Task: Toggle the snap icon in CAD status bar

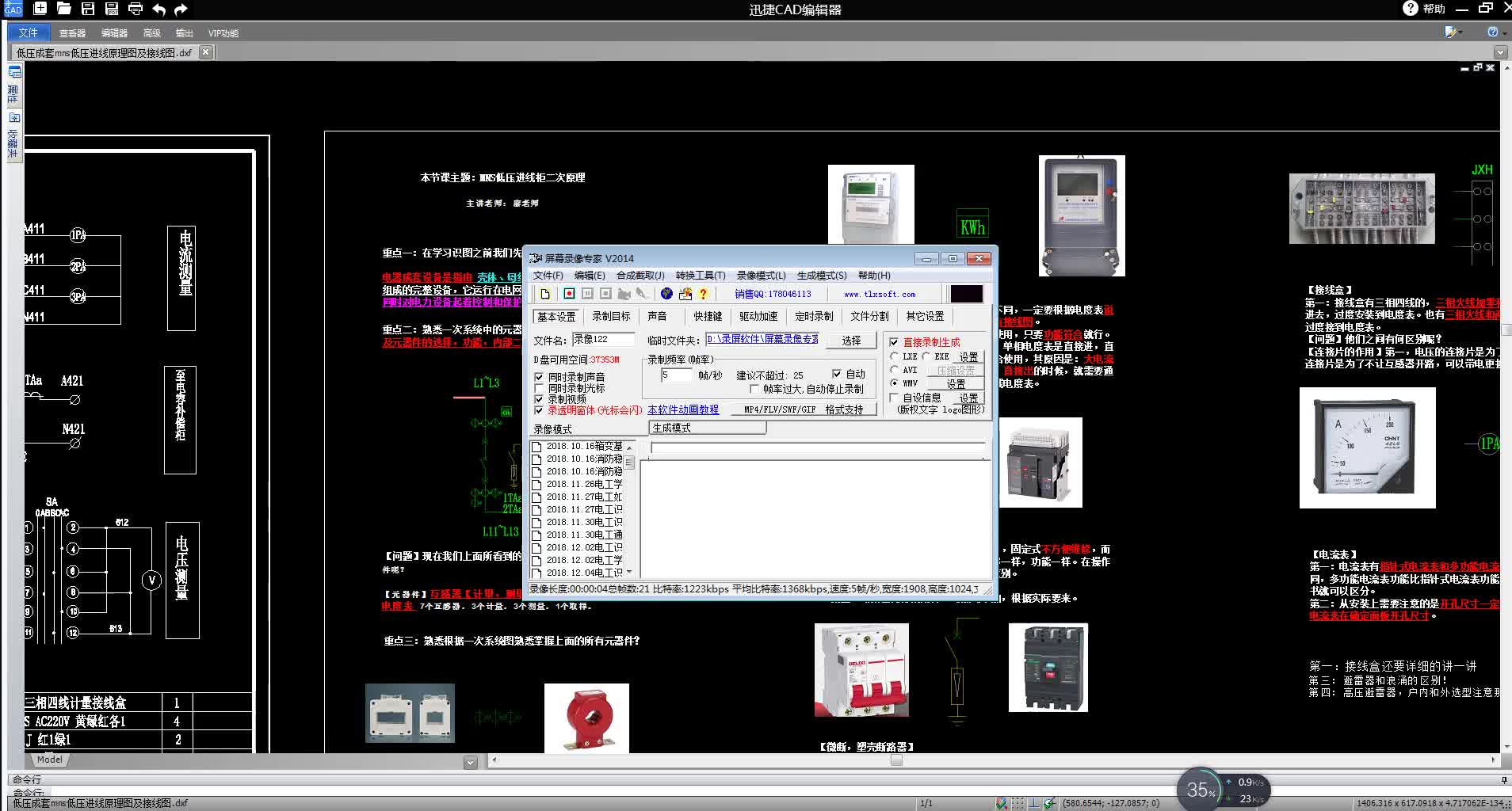Action: pos(1002,803)
